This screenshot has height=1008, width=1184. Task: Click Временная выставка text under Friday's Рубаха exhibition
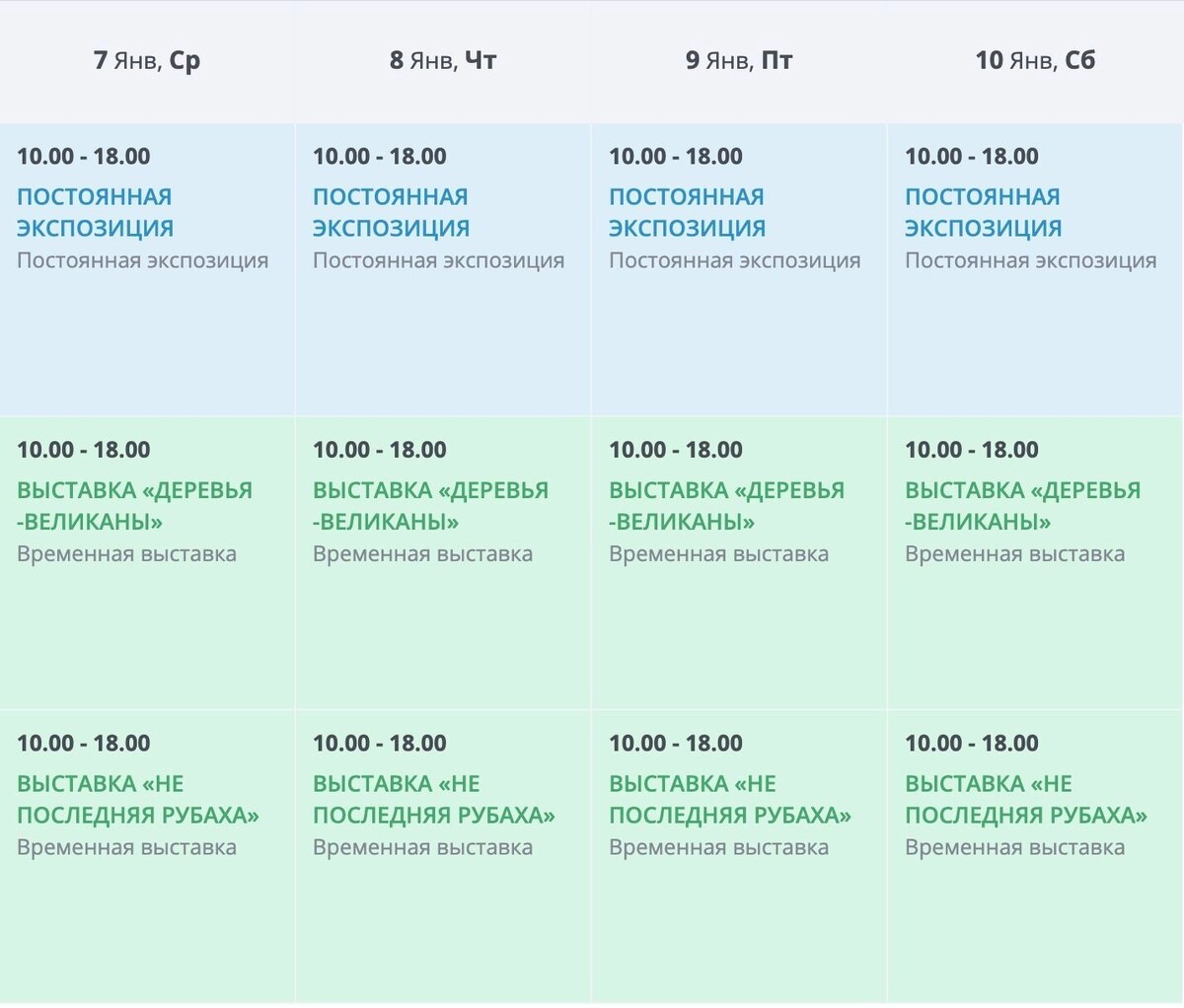click(718, 847)
